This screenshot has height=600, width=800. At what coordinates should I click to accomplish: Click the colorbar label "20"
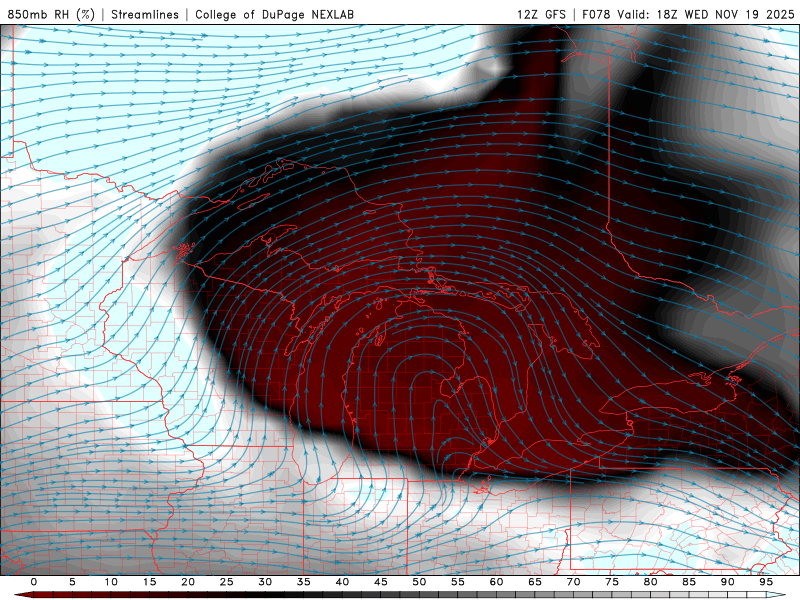pos(188,582)
